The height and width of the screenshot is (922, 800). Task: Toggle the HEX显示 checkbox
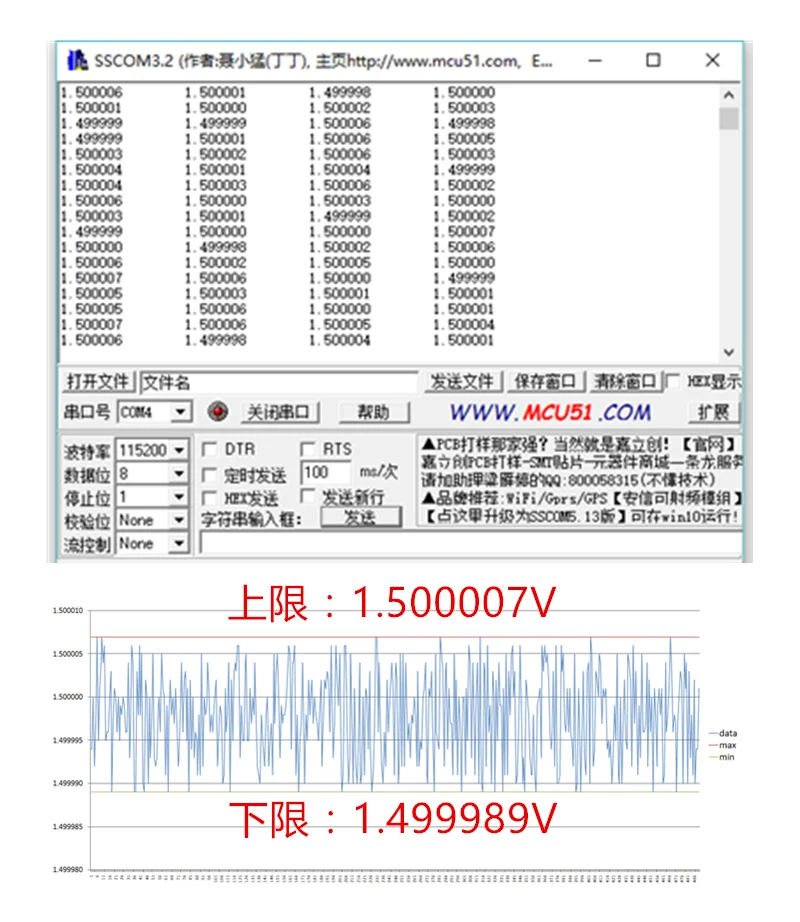pos(672,382)
